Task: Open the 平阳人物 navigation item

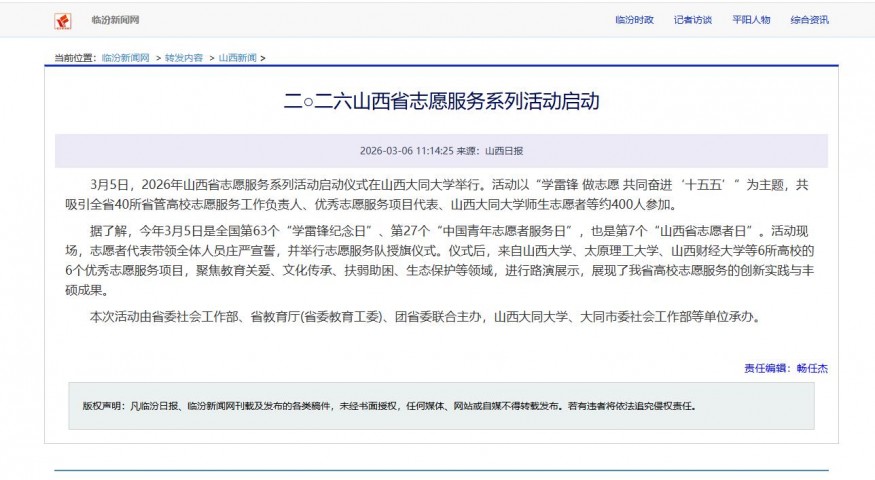Action: [x=750, y=20]
